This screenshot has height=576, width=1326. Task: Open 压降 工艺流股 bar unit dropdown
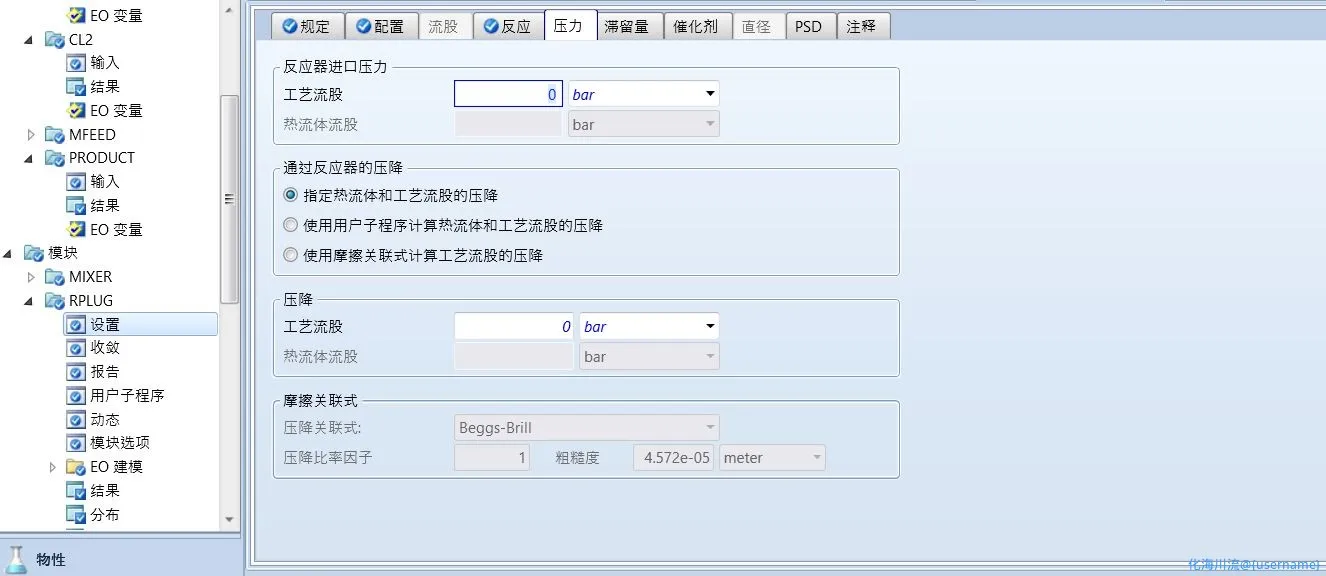point(711,326)
